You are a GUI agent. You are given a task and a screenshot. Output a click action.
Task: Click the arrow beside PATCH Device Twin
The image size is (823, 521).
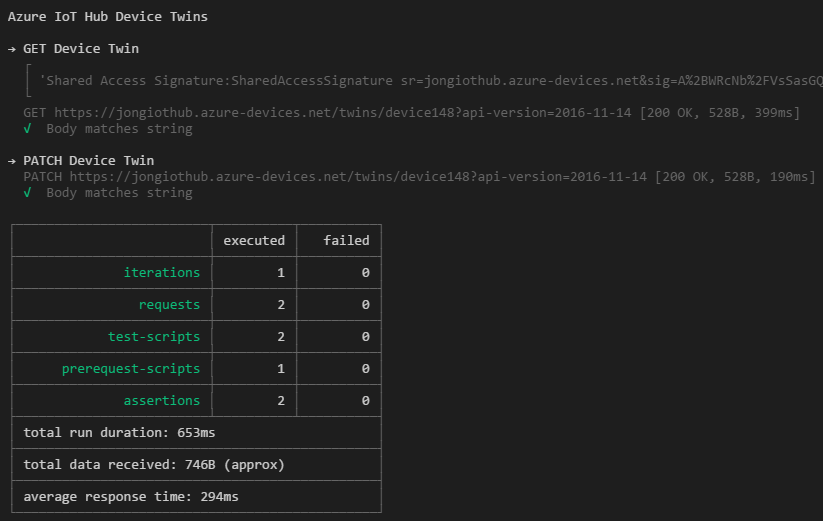(12, 161)
